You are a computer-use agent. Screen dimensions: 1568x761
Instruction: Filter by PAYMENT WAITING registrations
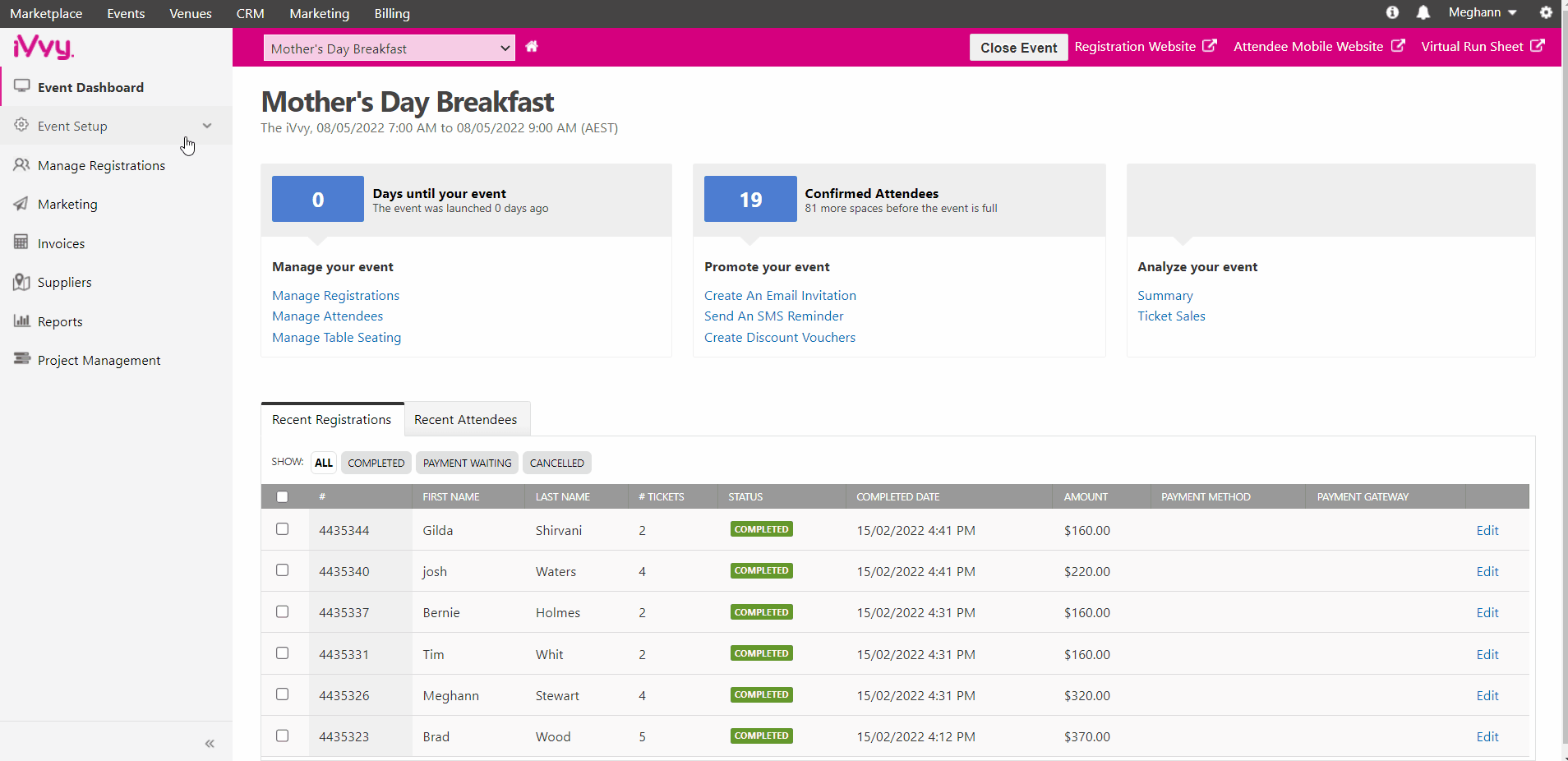468,463
